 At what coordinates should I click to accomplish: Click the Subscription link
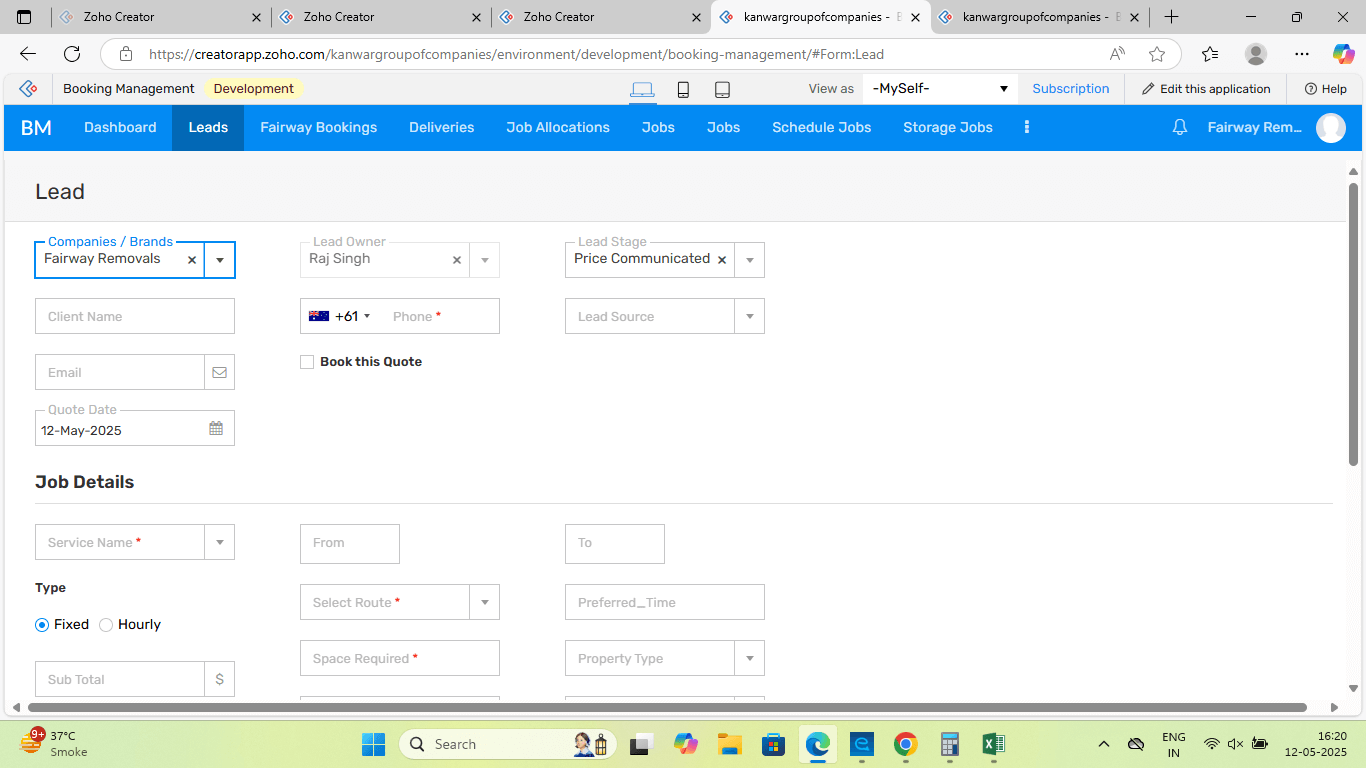[1071, 89]
